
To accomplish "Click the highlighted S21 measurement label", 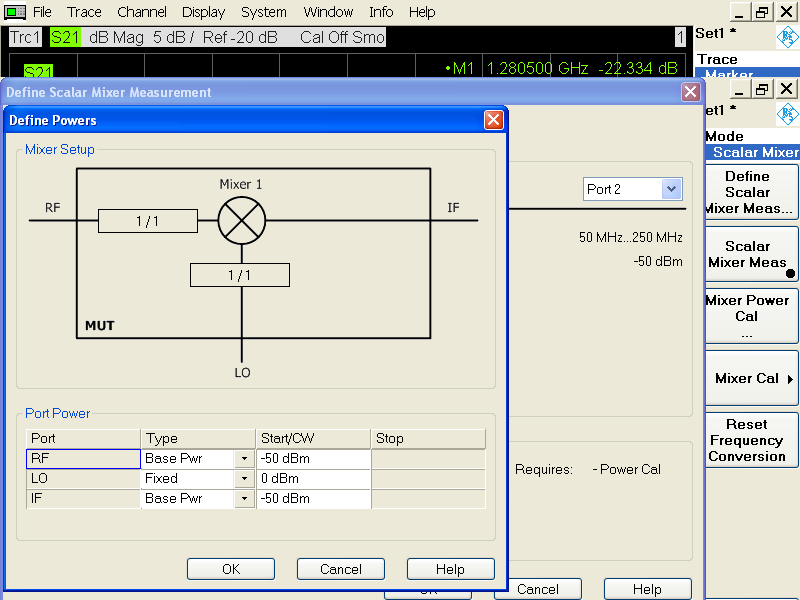I will (65, 37).
